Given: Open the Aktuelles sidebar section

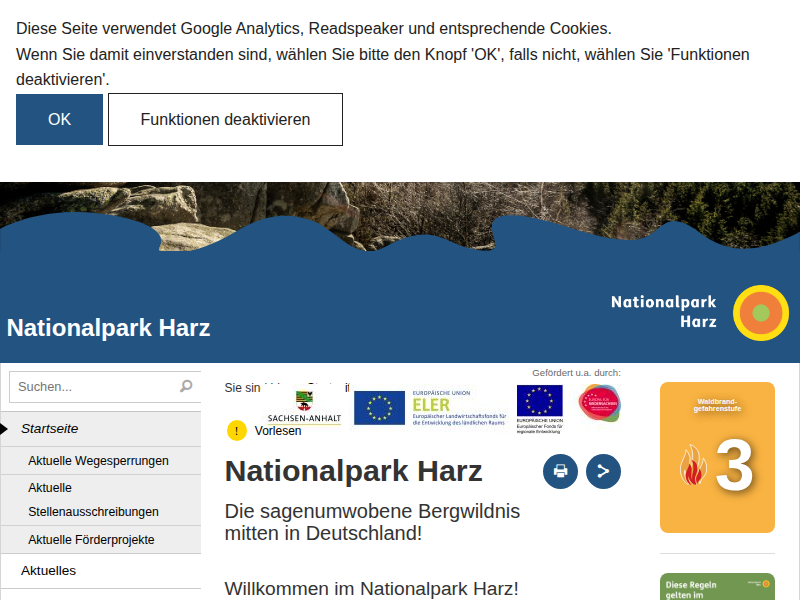Looking at the screenshot, I should pyautogui.click(x=46, y=571).
